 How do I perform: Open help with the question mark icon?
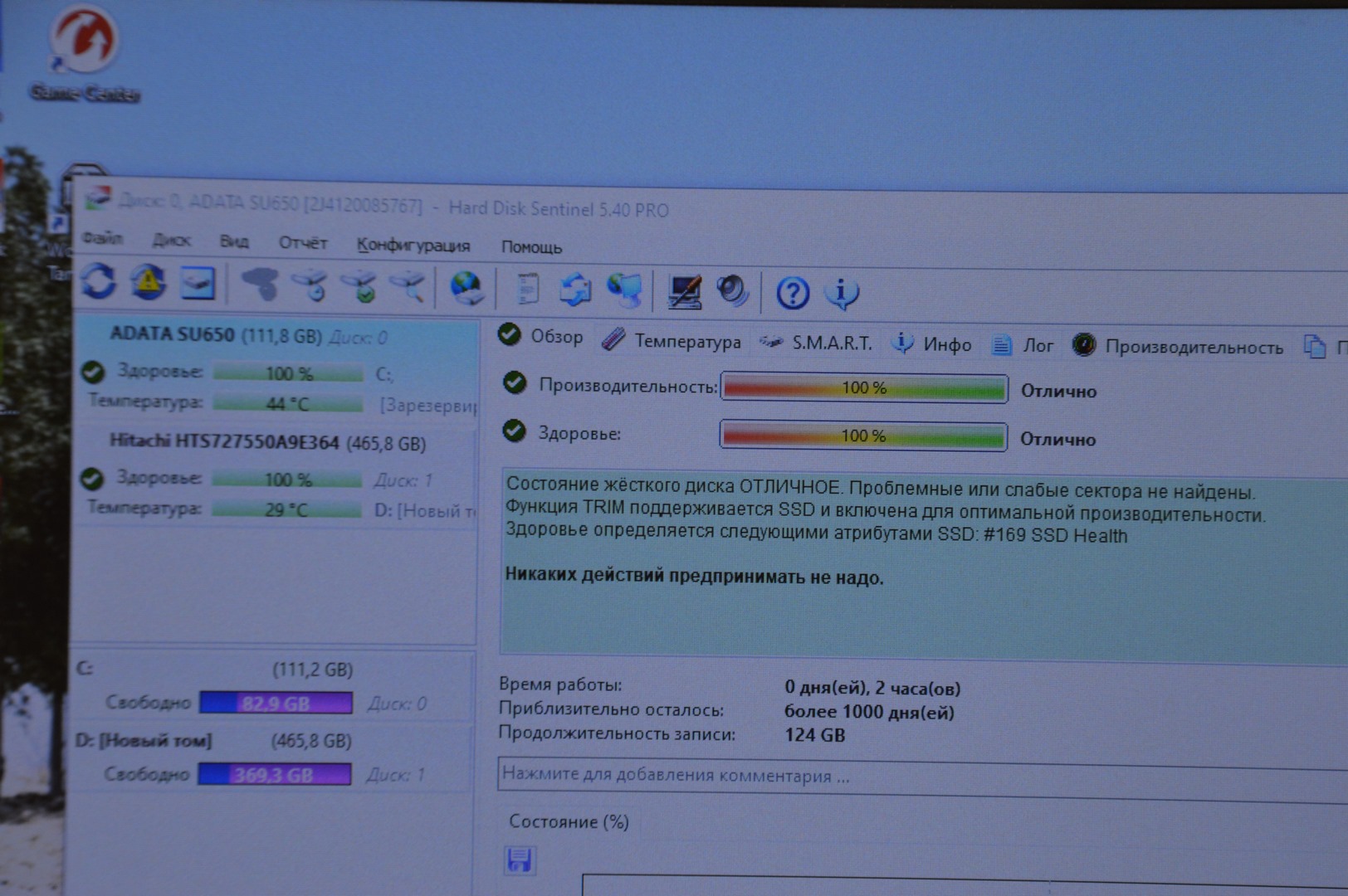[792, 293]
